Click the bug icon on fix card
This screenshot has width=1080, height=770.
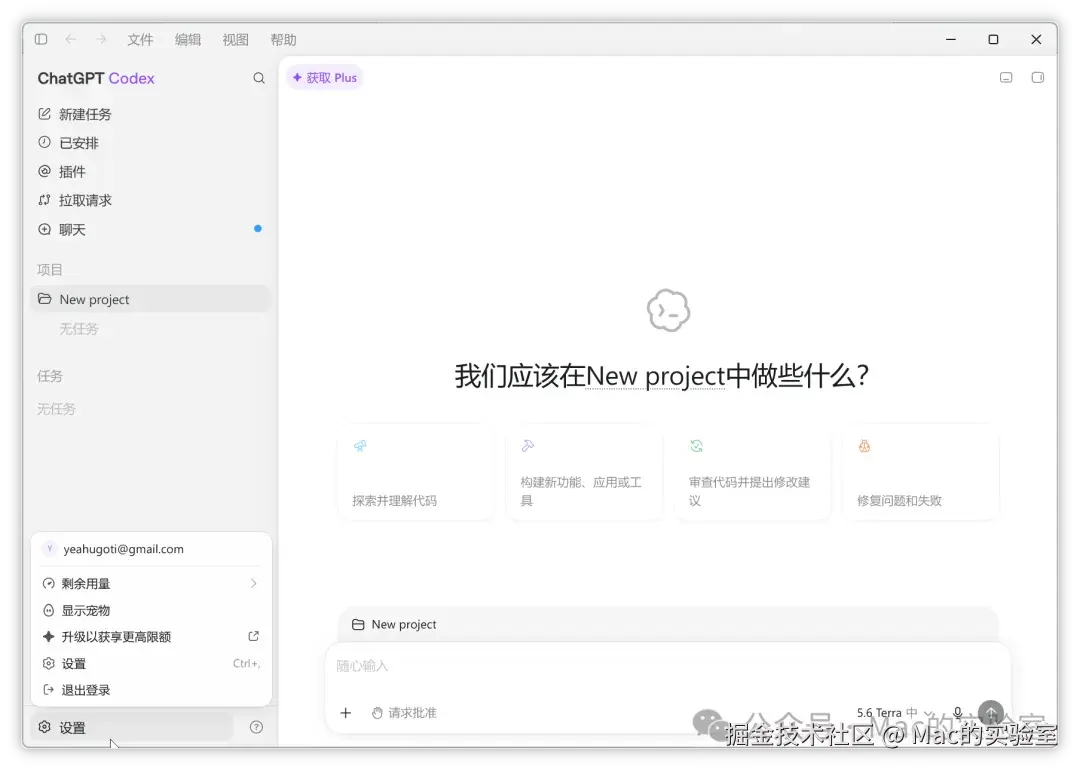[864, 446]
